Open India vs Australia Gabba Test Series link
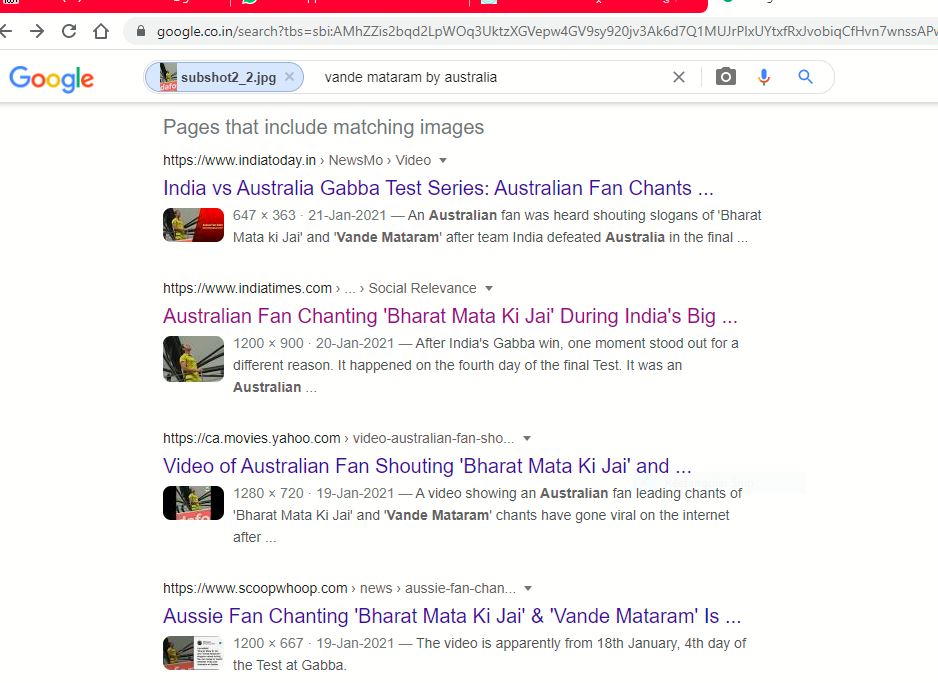Screen dimensions: 938x683 click(x=438, y=188)
